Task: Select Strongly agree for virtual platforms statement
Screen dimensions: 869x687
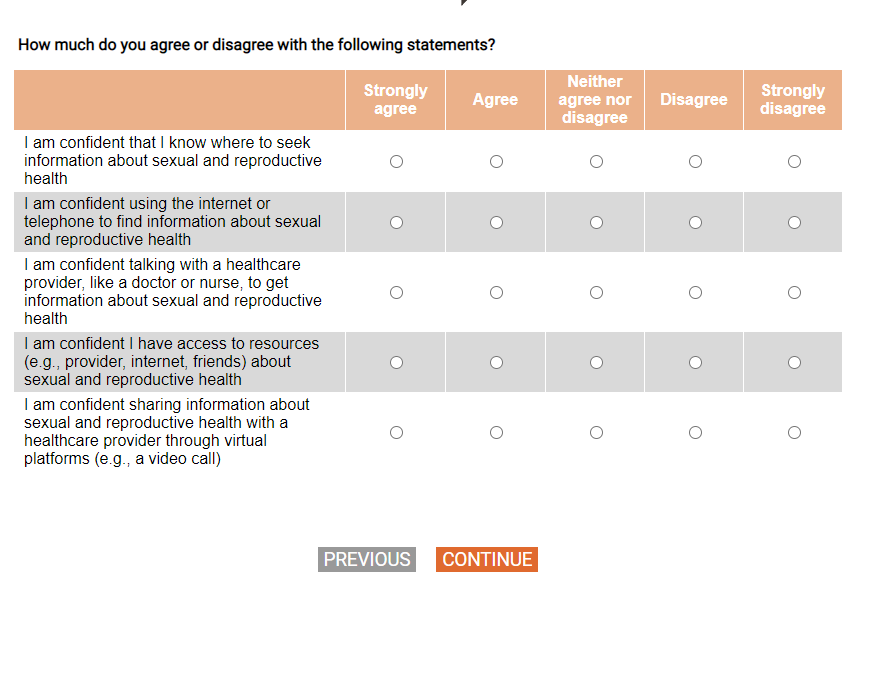Action: pos(396,433)
